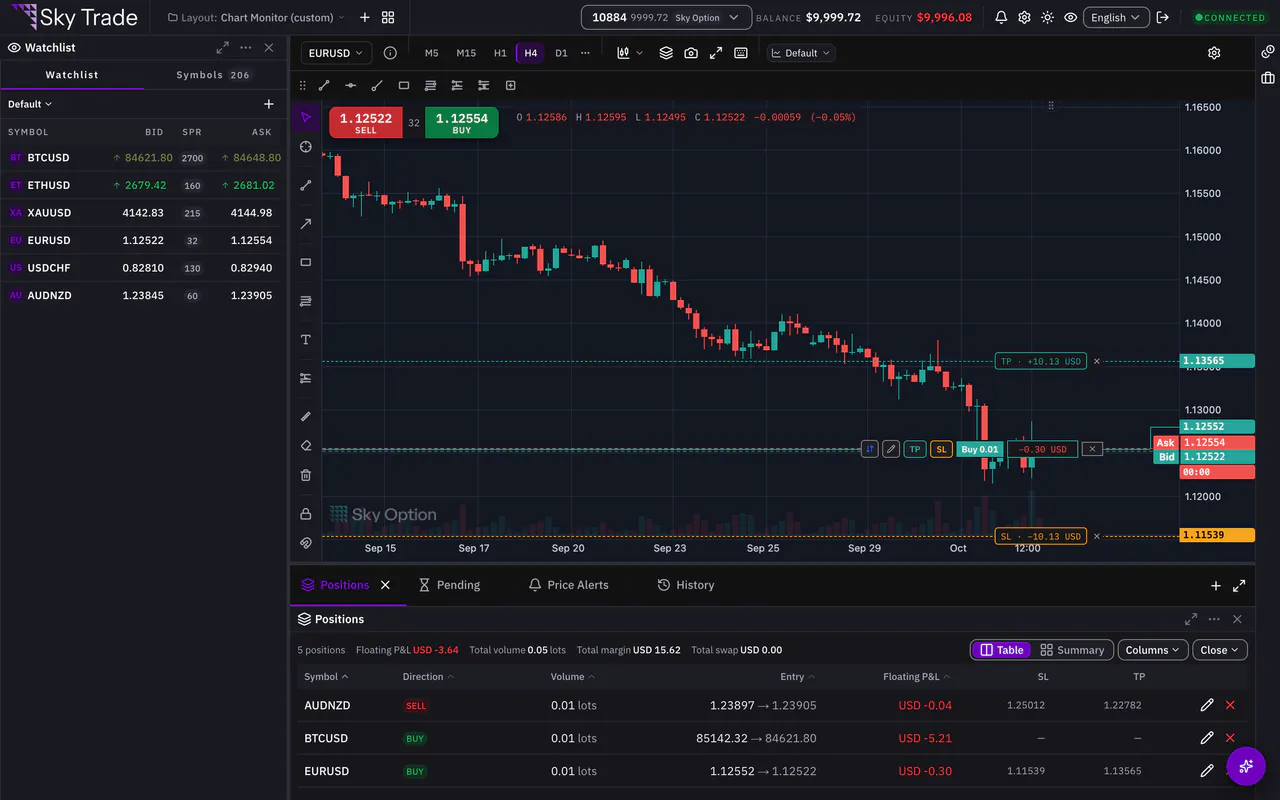
Task: Open the Close positions dropdown
Action: 1220,650
